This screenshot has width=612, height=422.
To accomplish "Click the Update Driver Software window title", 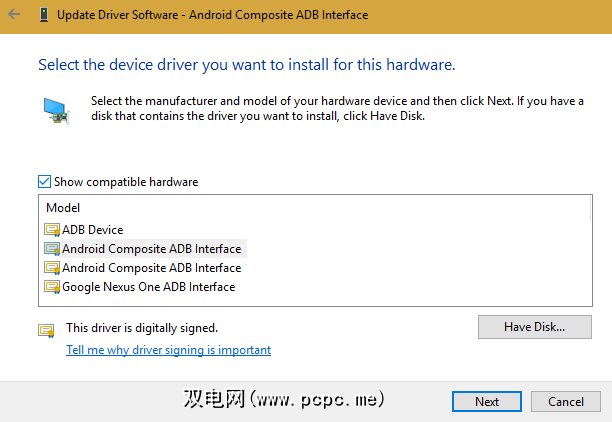I will click(212, 15).
